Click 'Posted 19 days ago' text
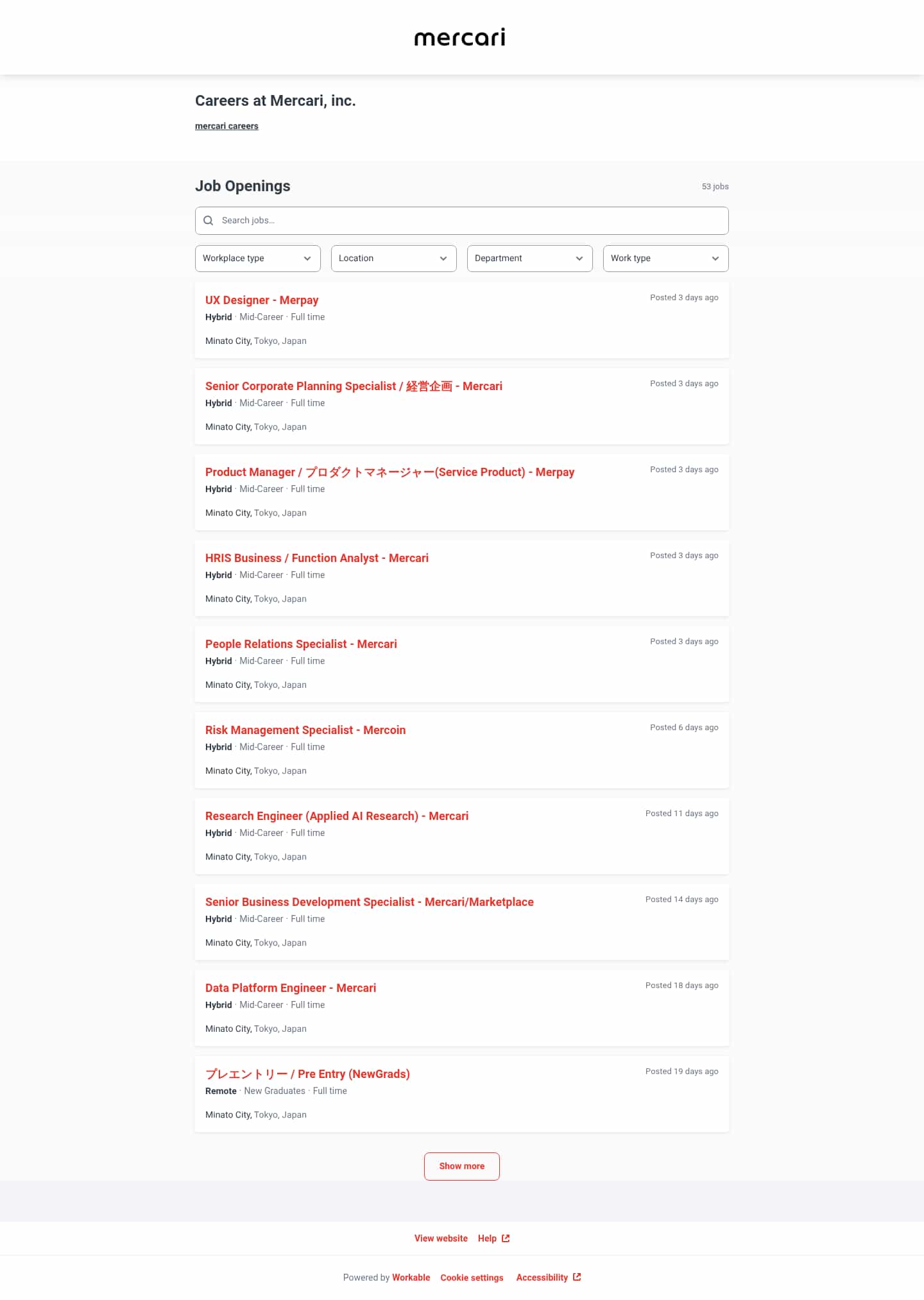This screenshot has height=1300, width=924. coord(682,1072)
